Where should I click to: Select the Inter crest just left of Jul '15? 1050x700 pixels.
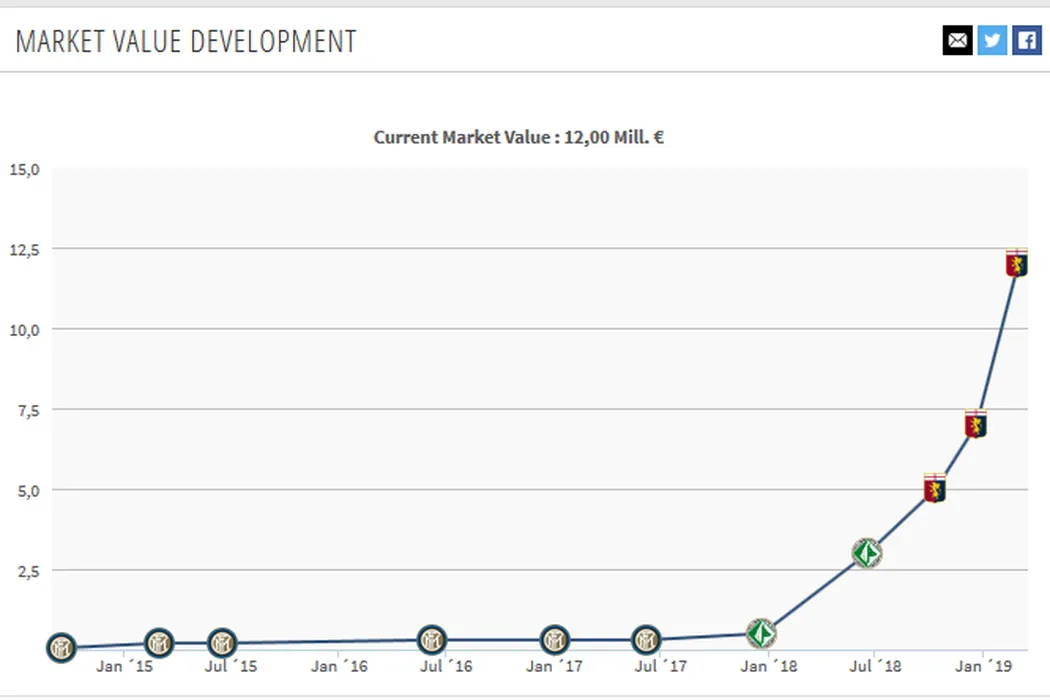coord(222,642)
